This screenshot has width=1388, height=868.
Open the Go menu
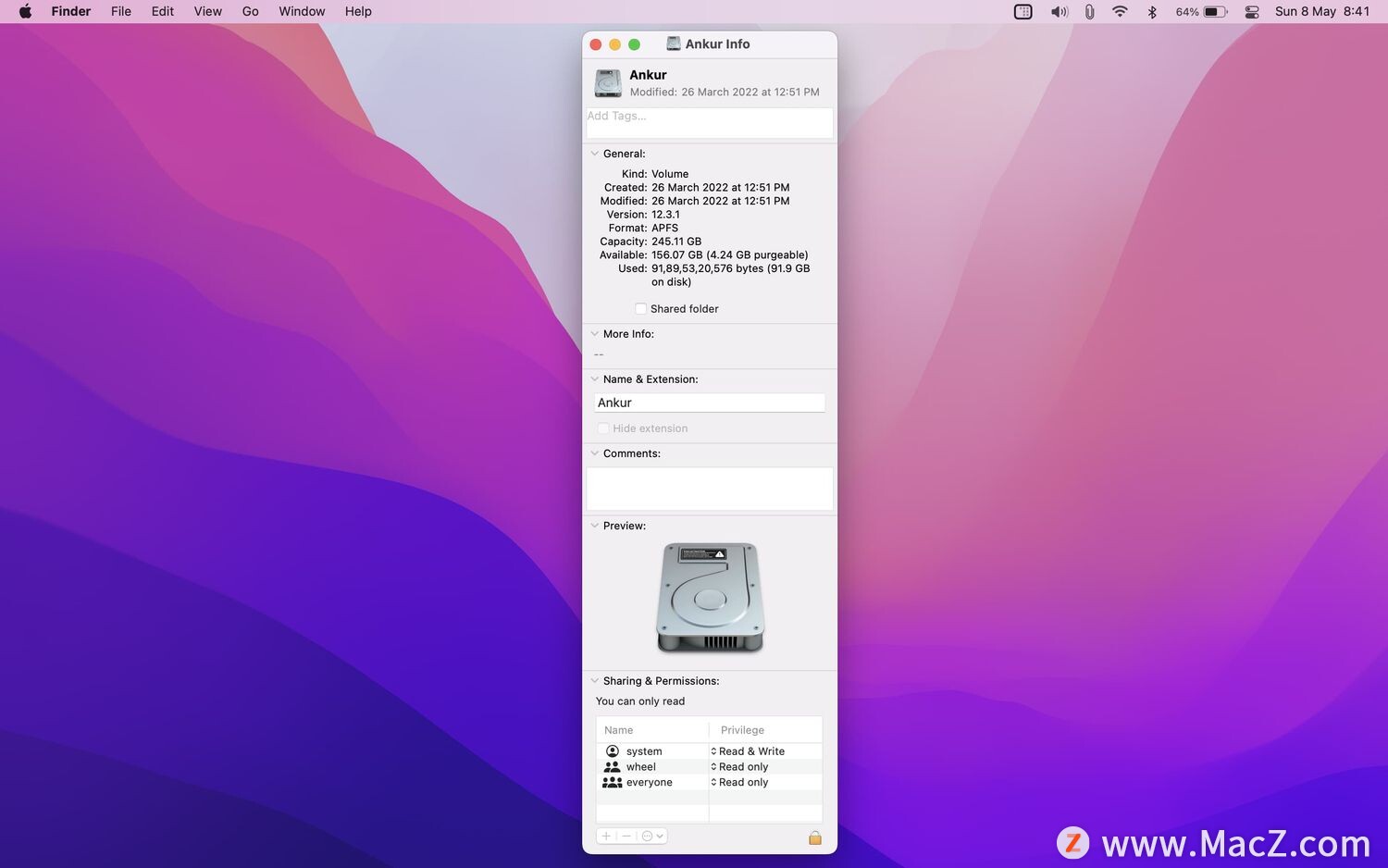pyautogui.click(x=251, y=11)
